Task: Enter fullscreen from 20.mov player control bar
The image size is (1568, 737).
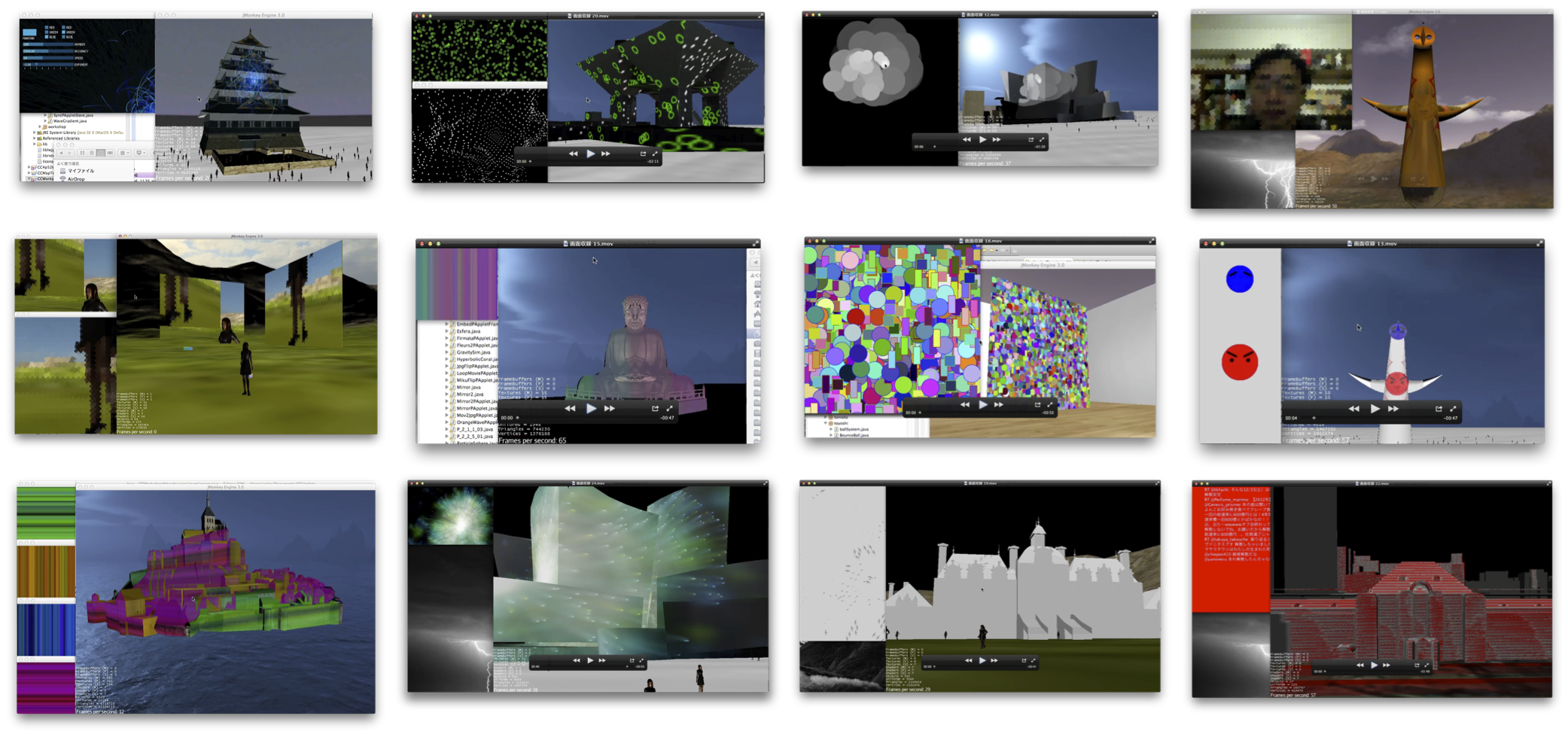Action: [x=655, y=154]
